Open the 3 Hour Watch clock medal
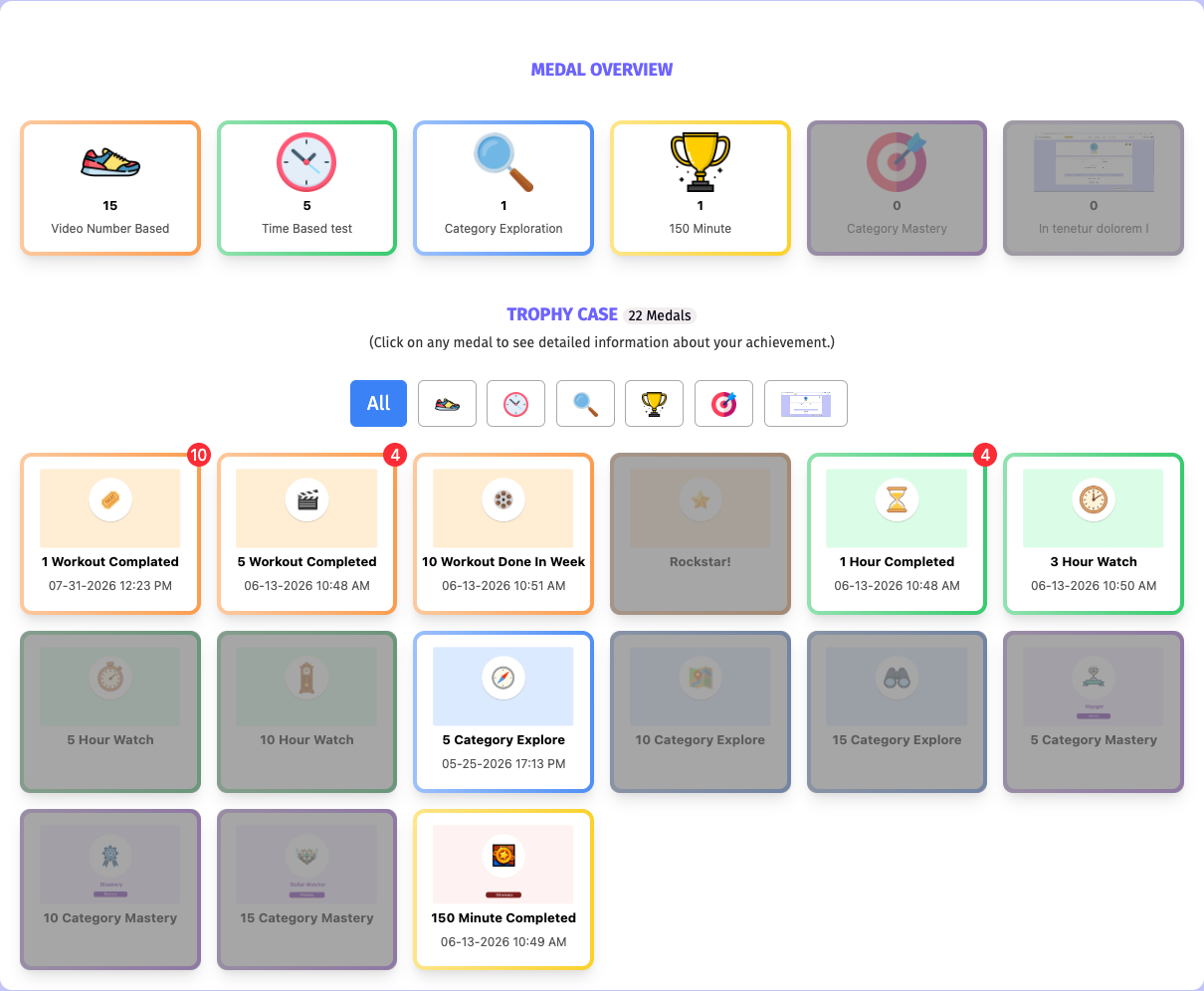This screenshot has width=1204, height=991. coord(1094,533)
